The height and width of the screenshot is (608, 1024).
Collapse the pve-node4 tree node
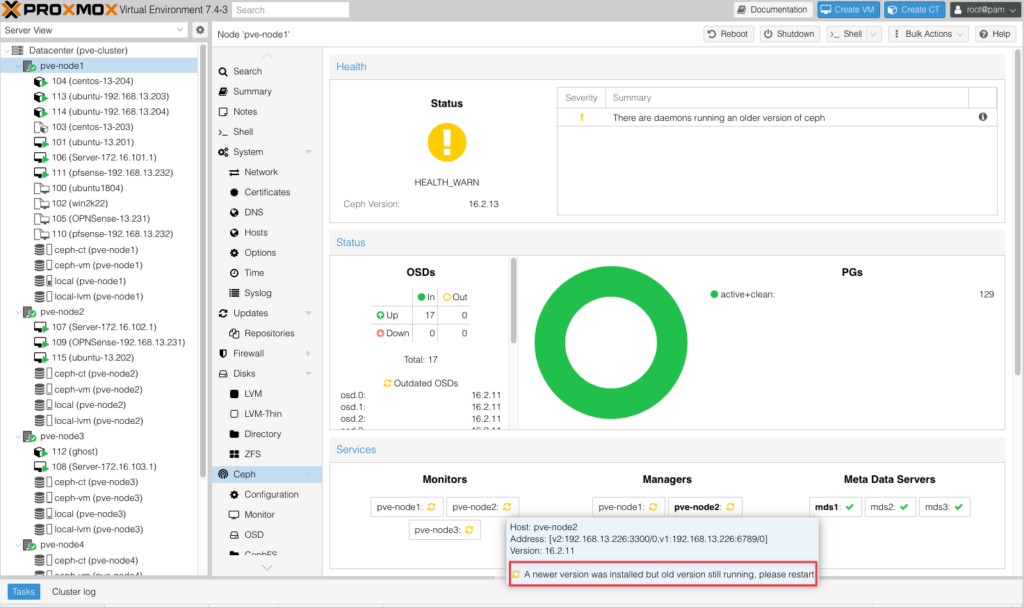18,545
